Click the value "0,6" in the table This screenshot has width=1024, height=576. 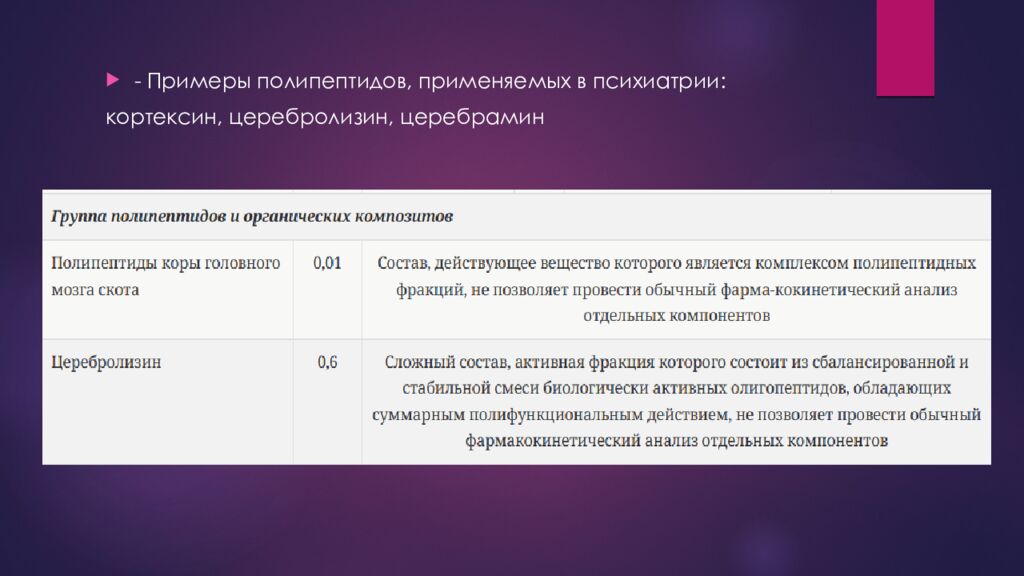[327, 362]
